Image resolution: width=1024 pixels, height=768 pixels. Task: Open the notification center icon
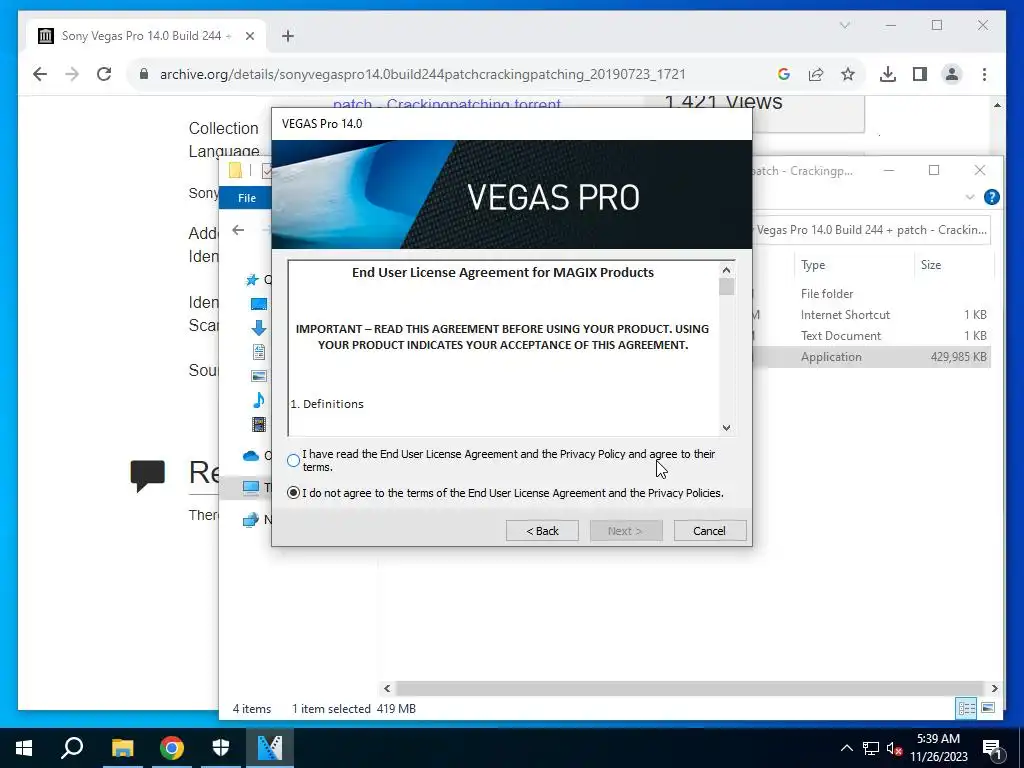(992, 748)
